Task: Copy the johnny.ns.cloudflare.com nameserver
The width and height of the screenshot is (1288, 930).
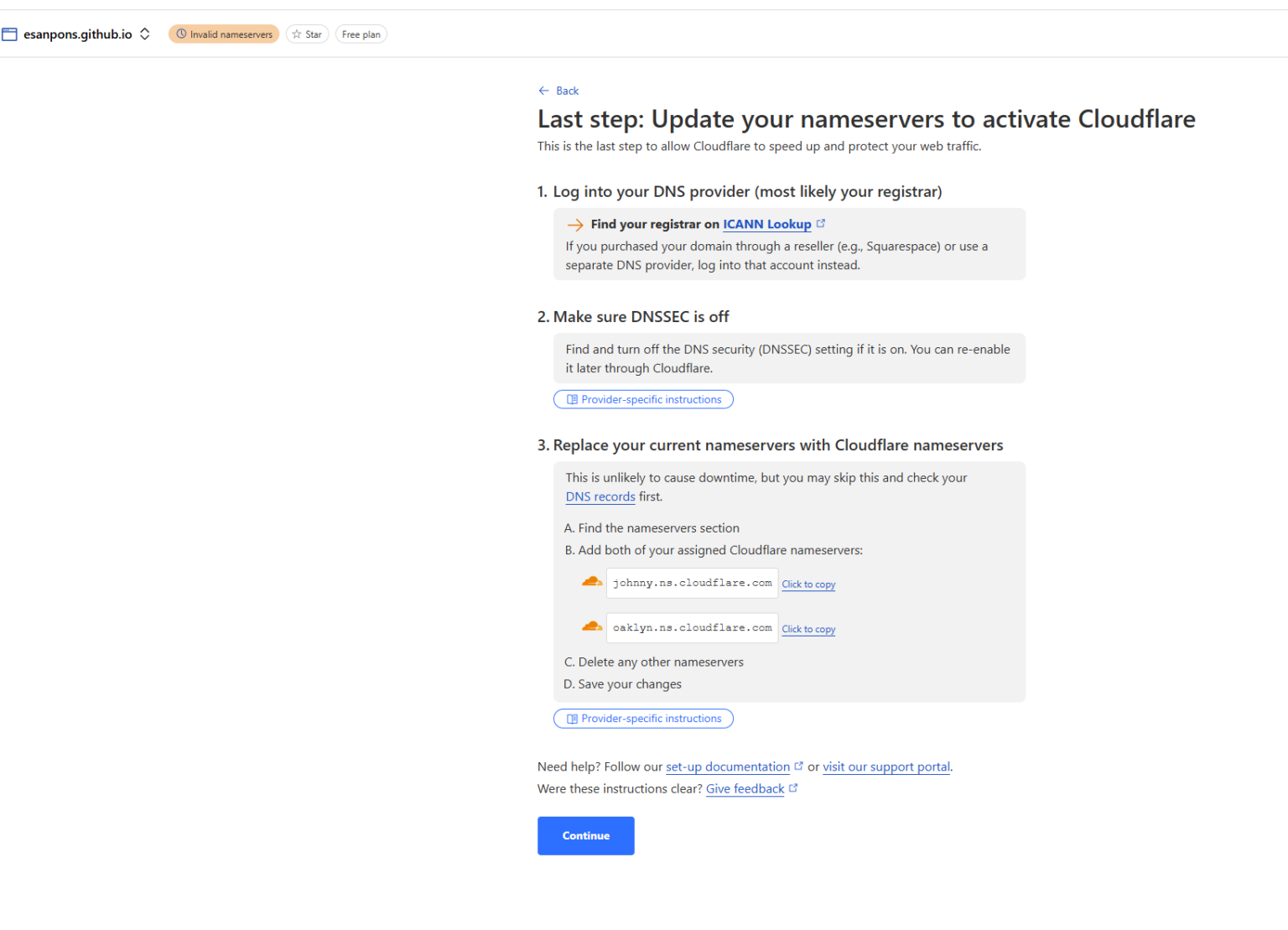Action: click(808, 584)
